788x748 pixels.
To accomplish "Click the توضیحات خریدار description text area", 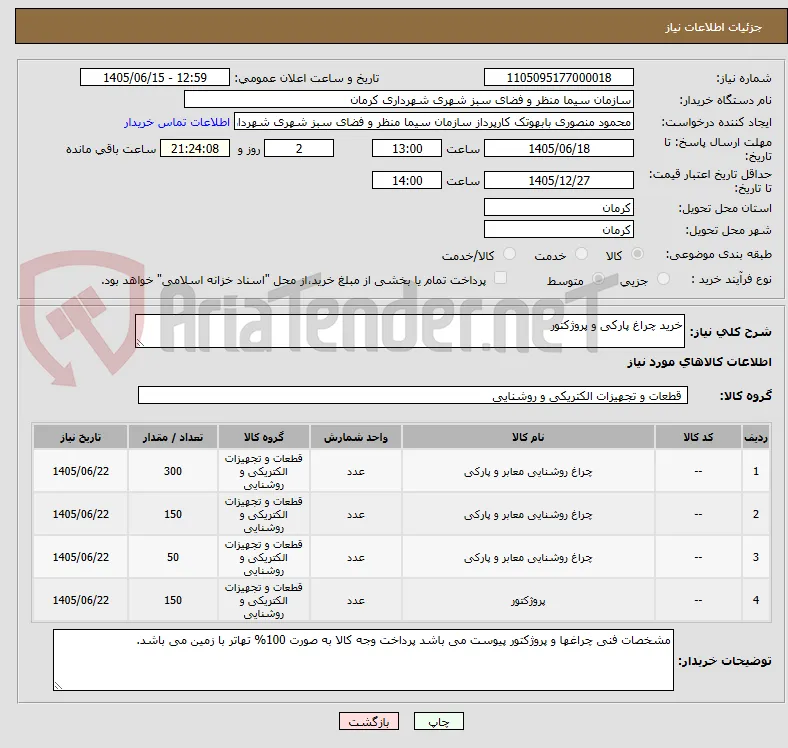I will tap(363, 660).
